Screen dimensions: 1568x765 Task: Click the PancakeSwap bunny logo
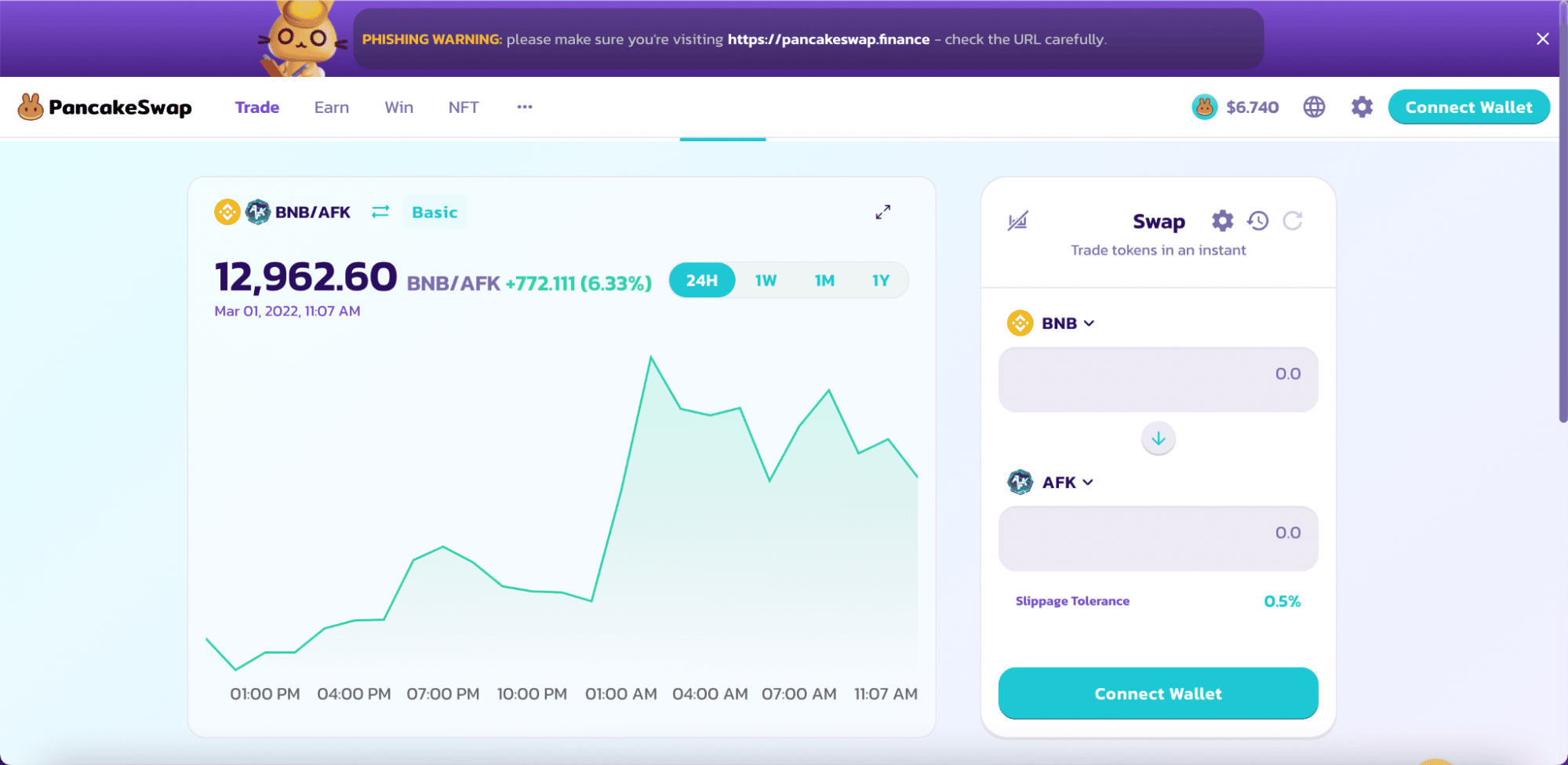31,107
